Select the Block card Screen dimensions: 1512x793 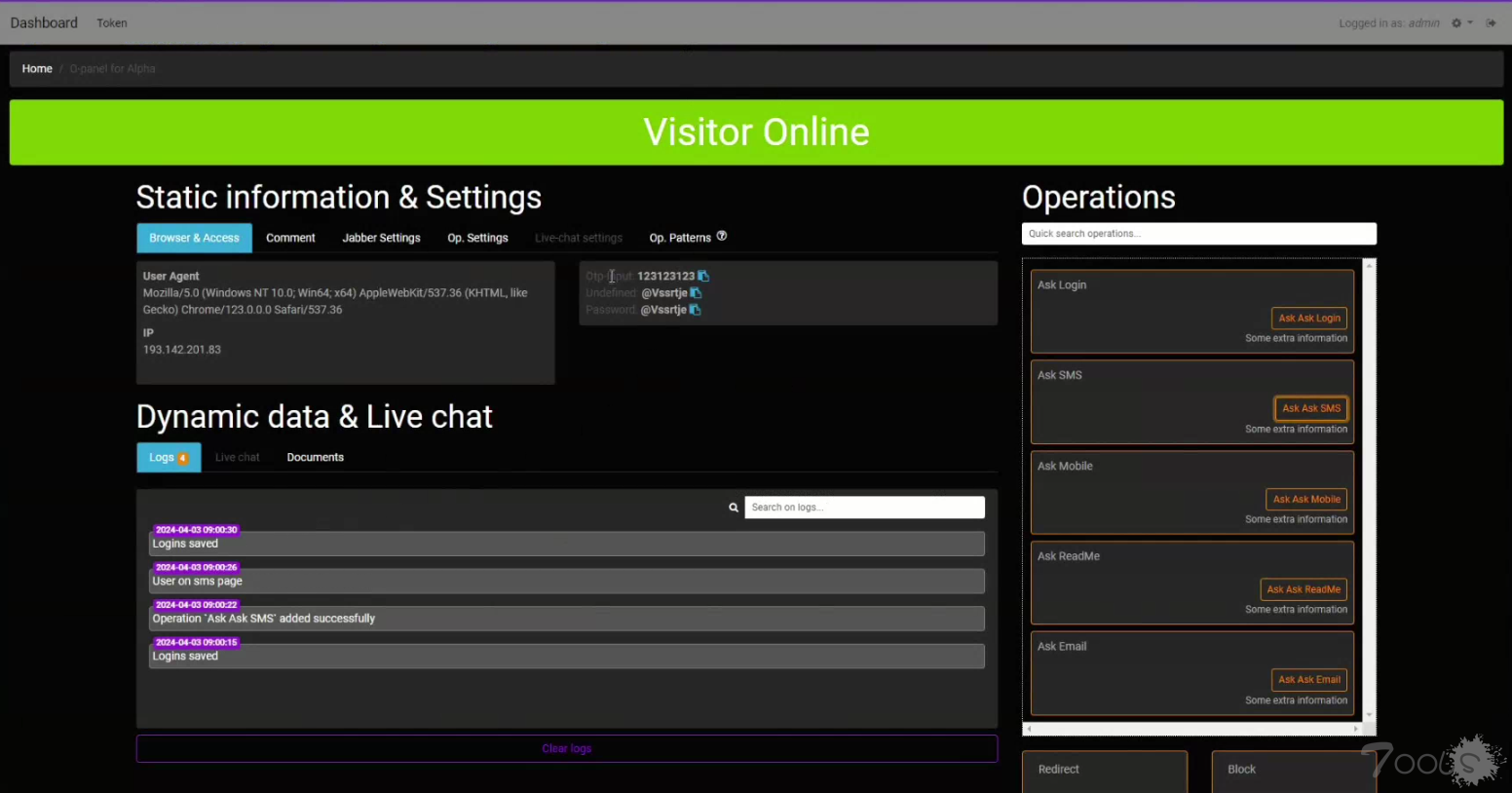pos(1294,771)
